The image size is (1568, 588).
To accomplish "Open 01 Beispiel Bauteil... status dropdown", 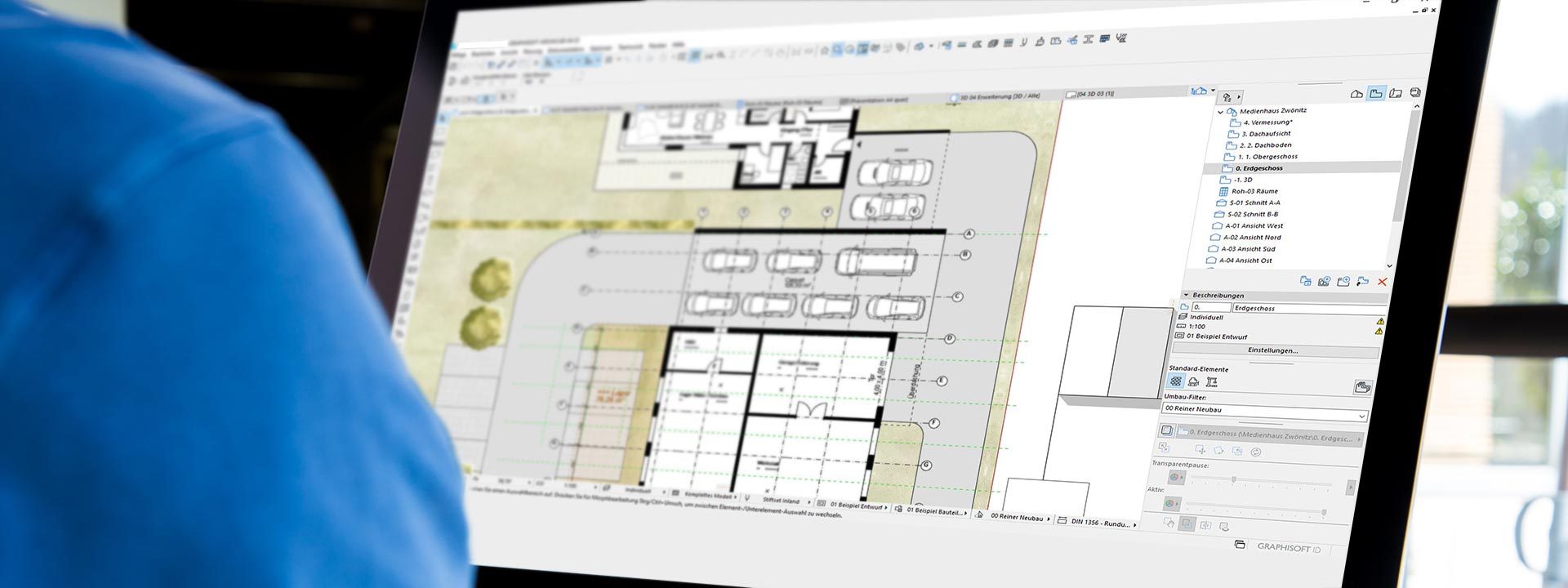I will coord(931,510).
